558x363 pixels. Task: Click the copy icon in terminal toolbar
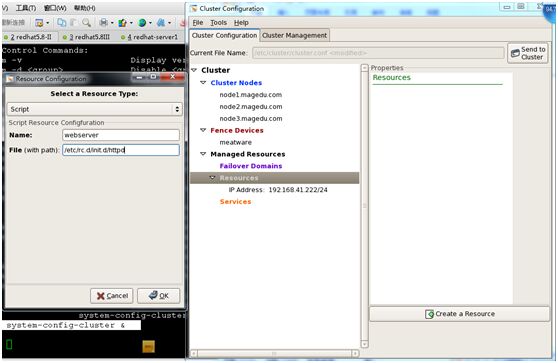click(62, 23)
